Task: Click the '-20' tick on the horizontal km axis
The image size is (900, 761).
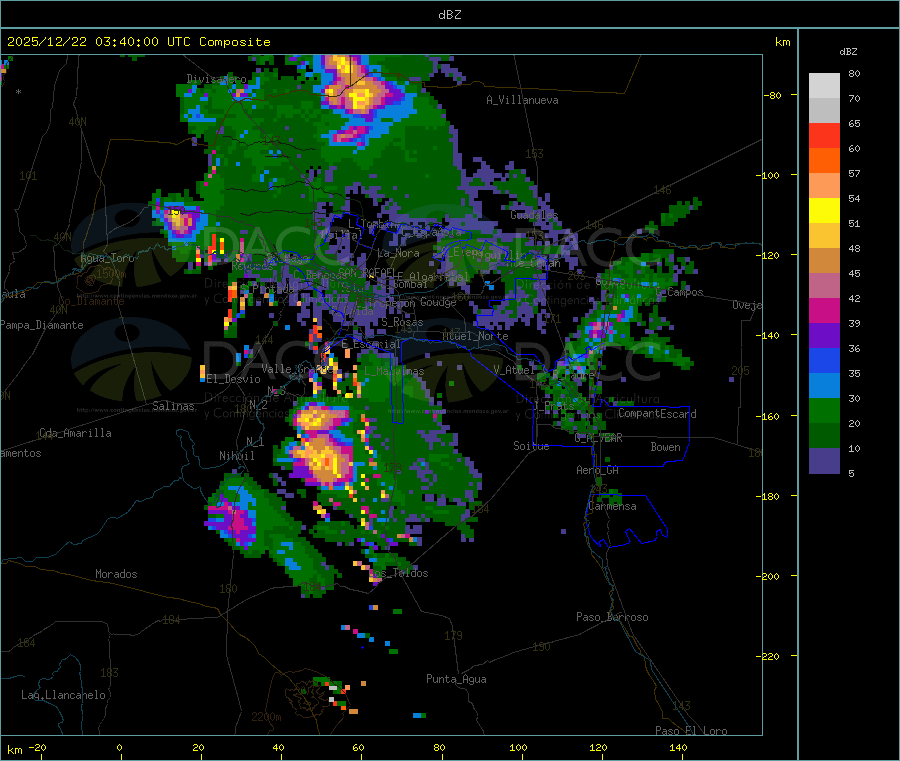Action: [x=37, y=747]
